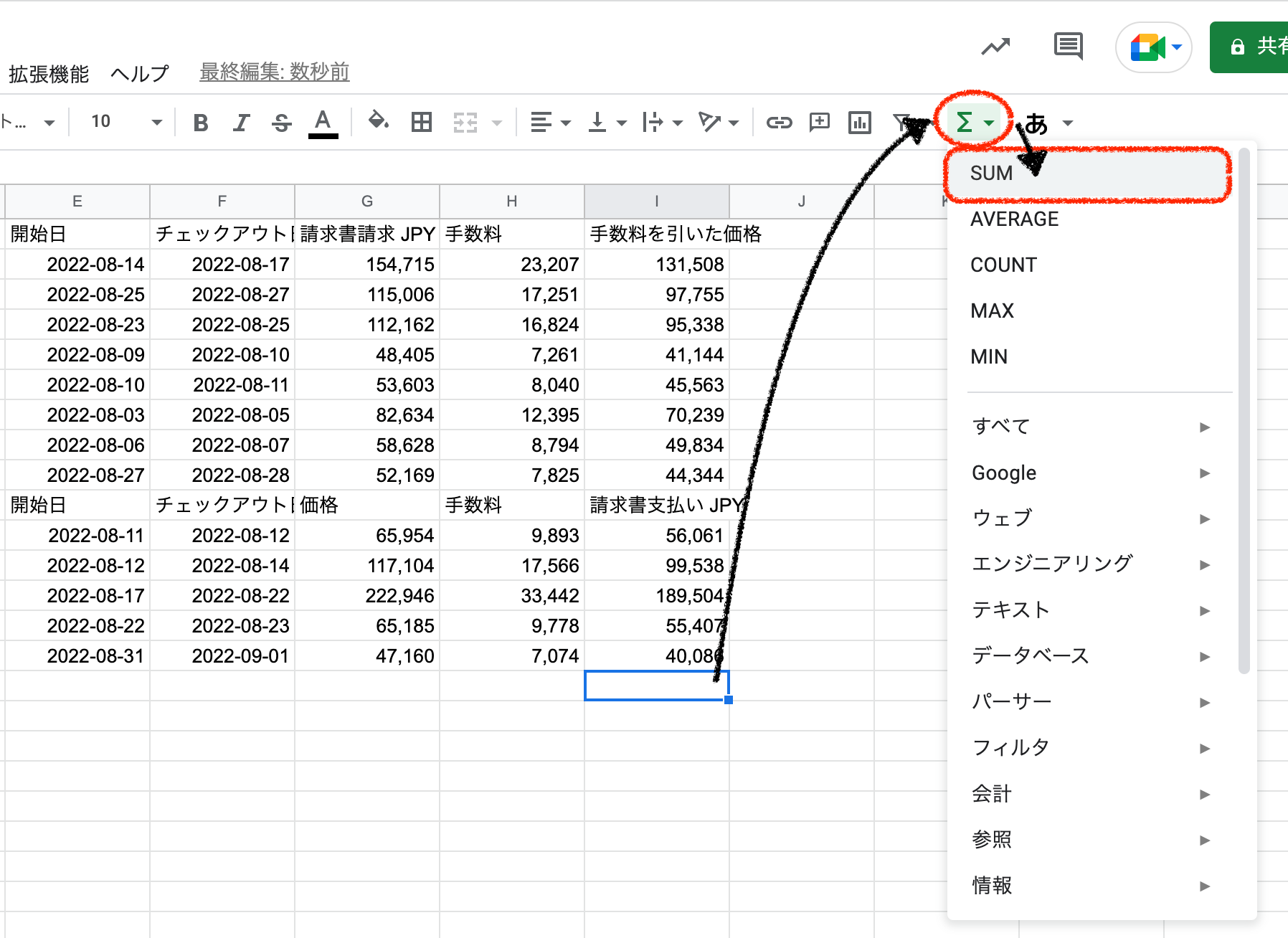Select column G header
Screen dimensions: 1288x938
367,202
